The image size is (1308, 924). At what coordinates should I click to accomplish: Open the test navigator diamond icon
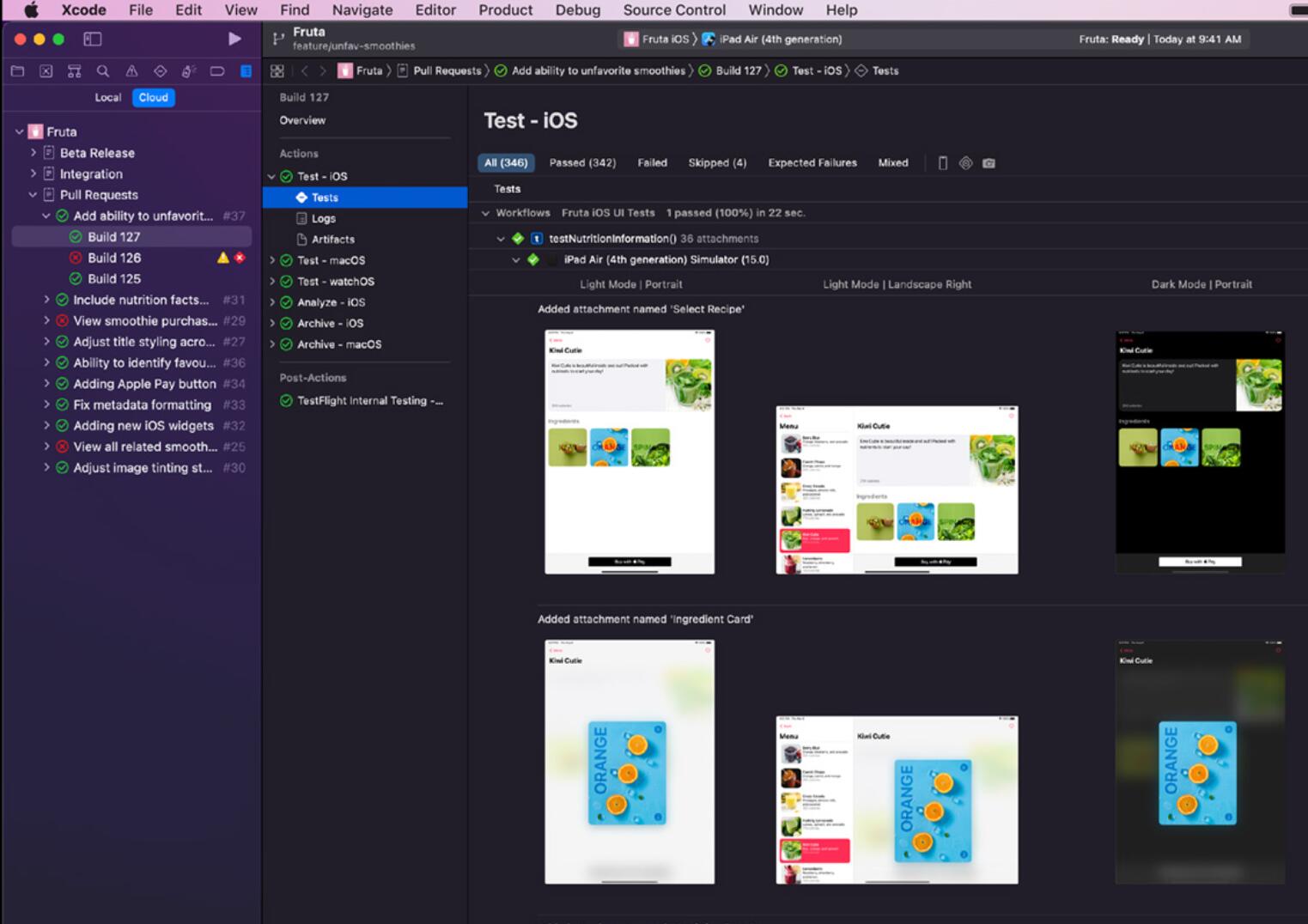pos(160,71)
